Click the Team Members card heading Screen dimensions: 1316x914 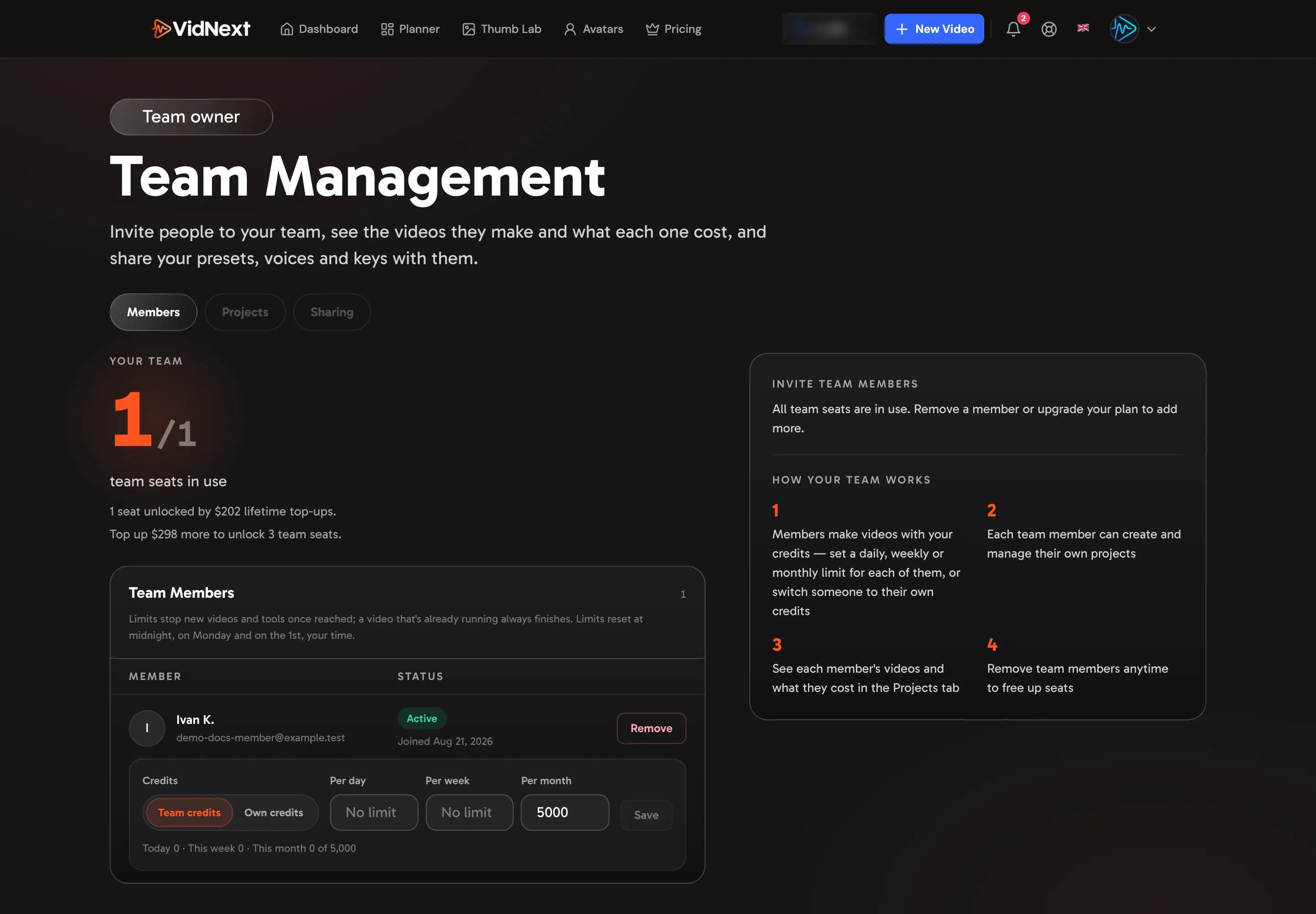pos(181,592)
